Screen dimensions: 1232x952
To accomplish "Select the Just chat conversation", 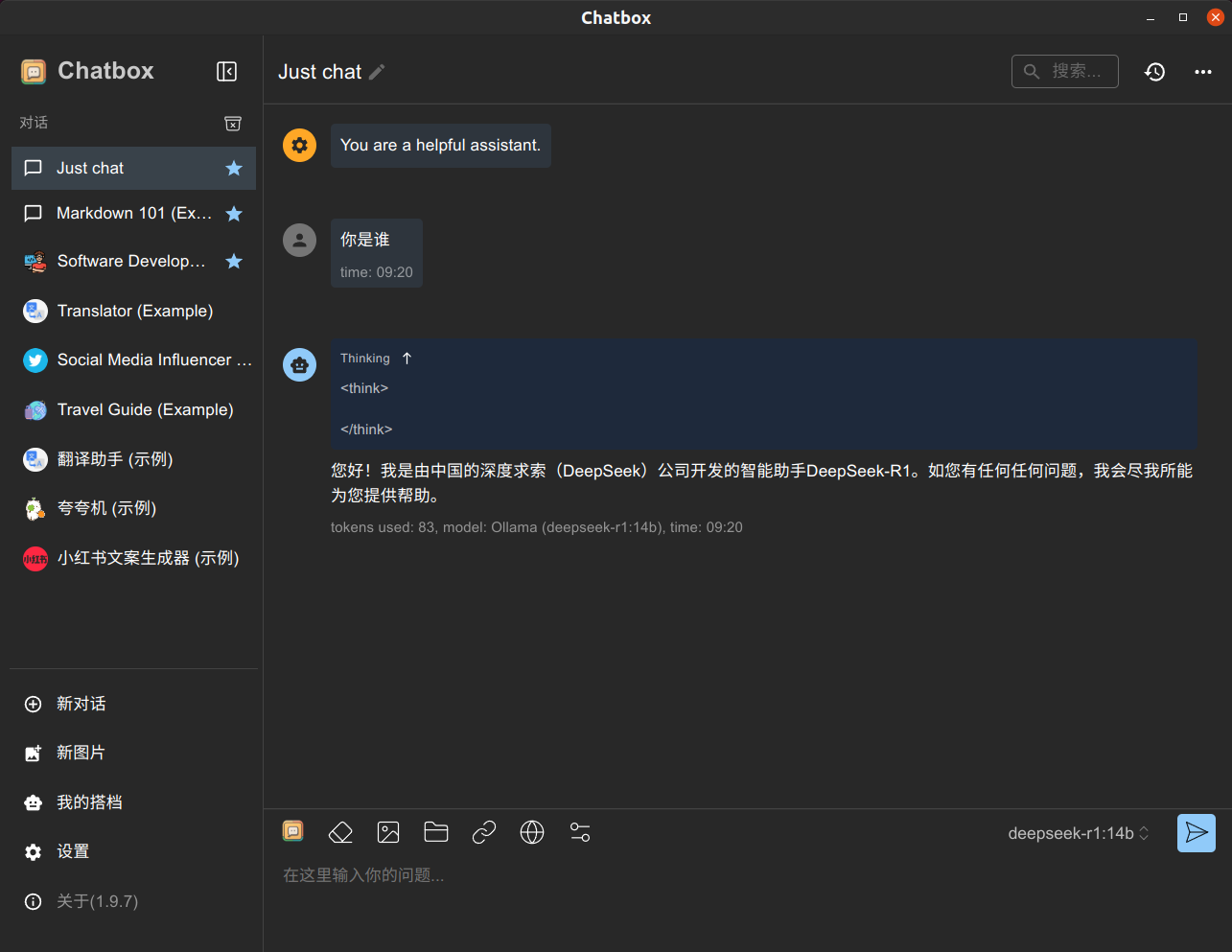I will click(x=133, y=168).
